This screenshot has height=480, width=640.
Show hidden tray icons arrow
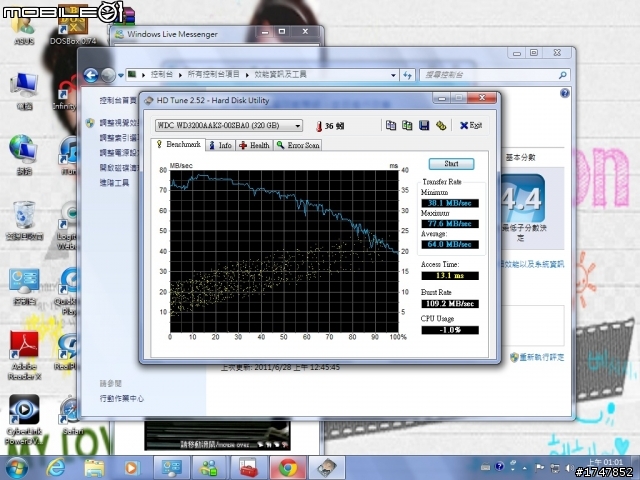(x=524, y=468)
